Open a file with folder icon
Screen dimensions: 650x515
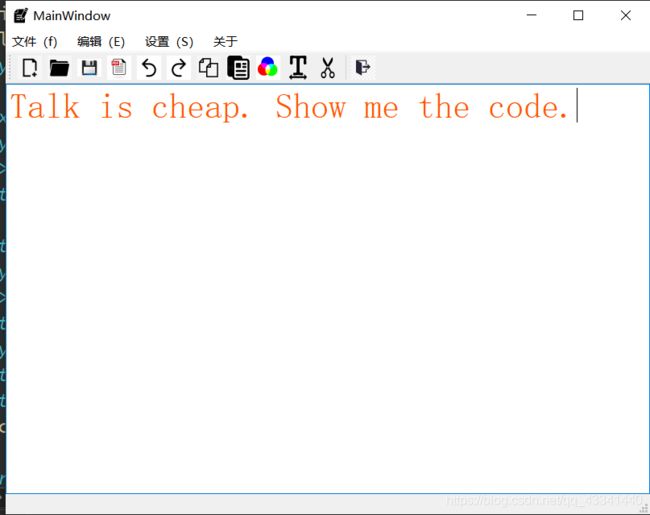(59, 68)
